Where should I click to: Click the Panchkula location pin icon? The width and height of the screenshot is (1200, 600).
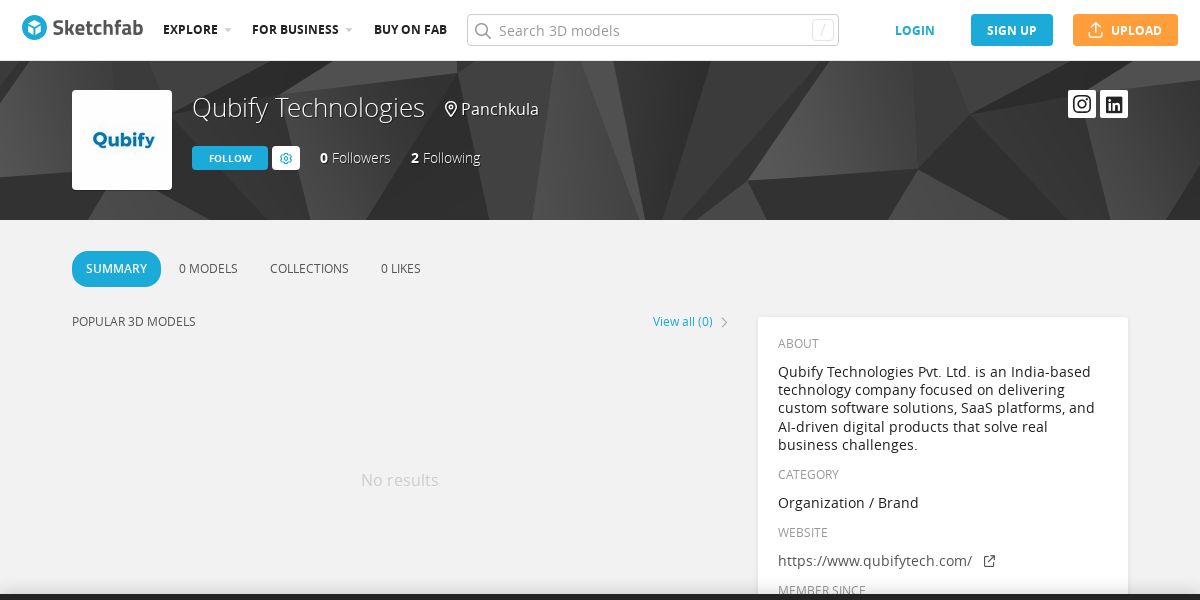(451, 109)
